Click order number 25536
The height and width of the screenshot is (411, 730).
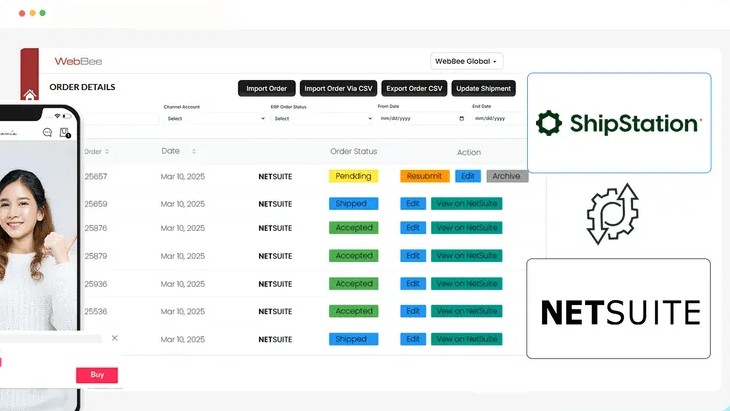pos(96,311)
